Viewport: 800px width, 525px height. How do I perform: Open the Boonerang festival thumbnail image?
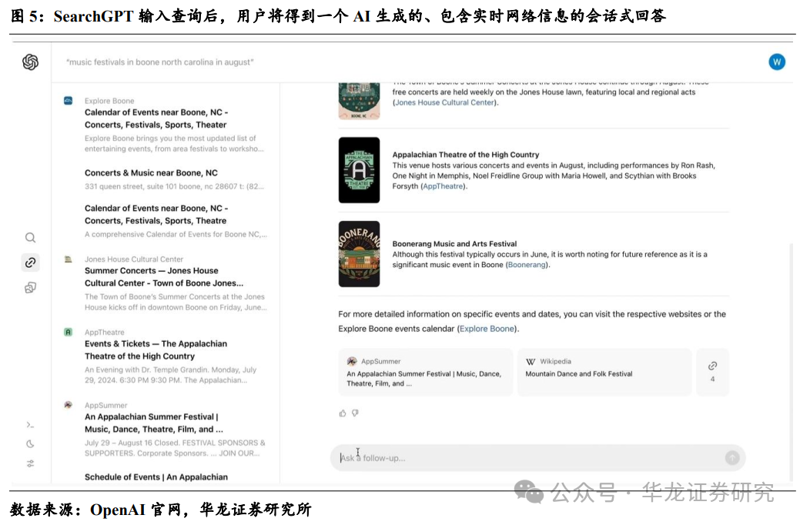pyautogui.click(x=359, y=254)
